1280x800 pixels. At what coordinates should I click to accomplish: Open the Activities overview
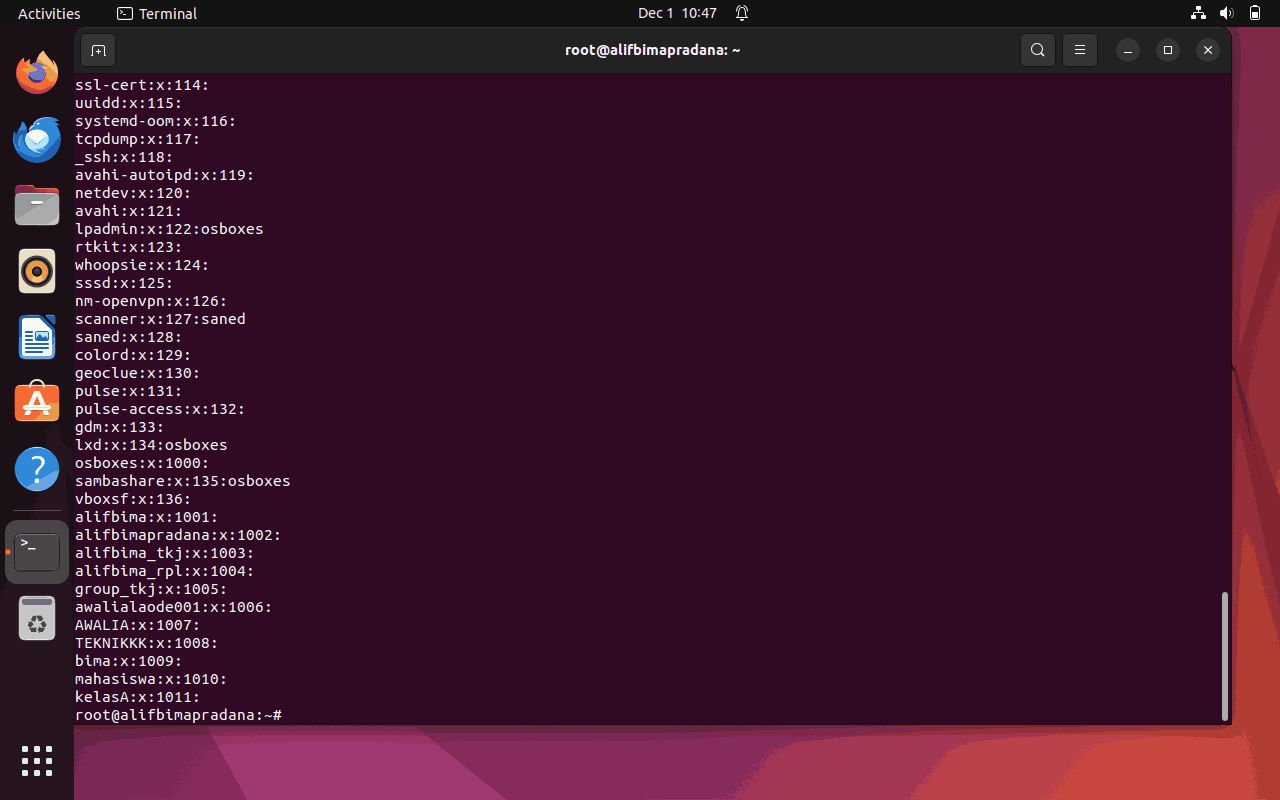pos(49,13)
